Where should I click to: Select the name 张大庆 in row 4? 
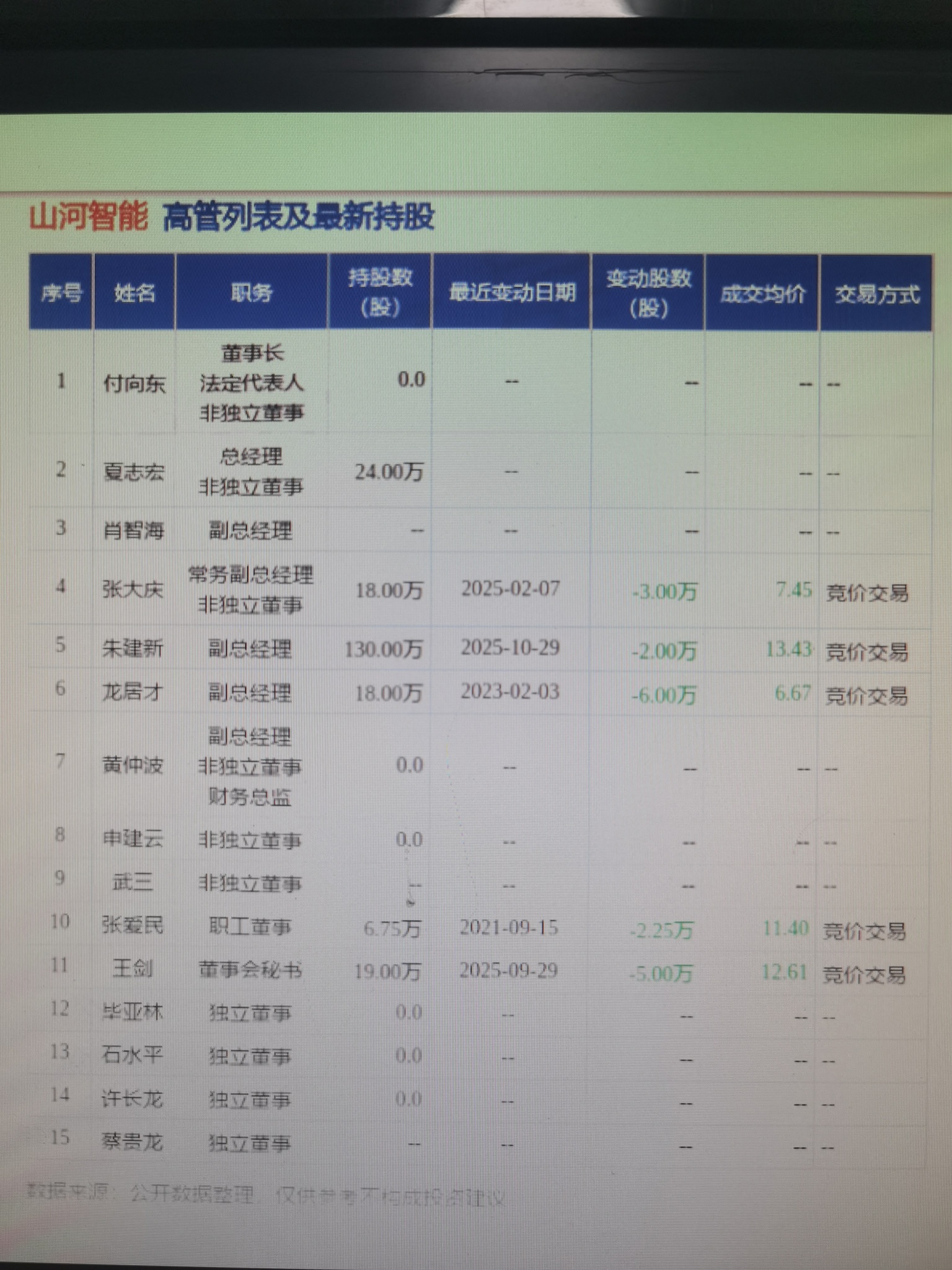[x=133, y=589]
